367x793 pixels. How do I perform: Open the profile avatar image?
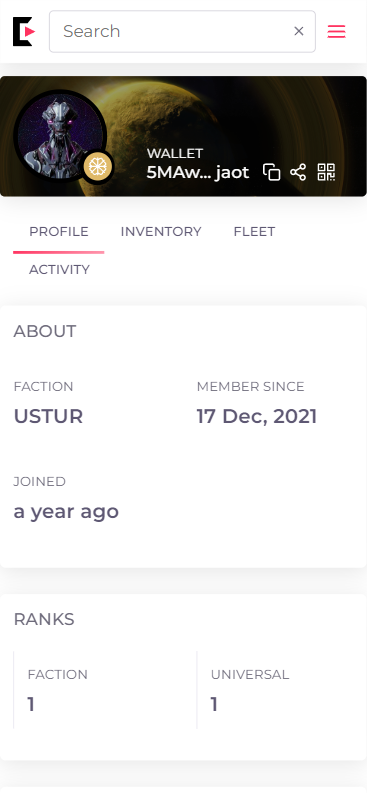(x=60, y=138)
